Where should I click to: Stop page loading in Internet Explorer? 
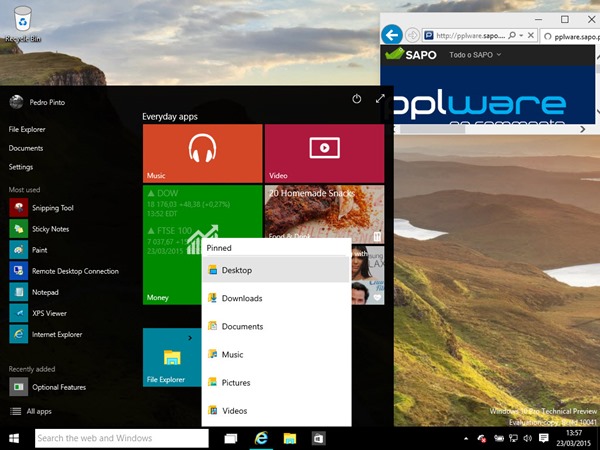[531, 35]
